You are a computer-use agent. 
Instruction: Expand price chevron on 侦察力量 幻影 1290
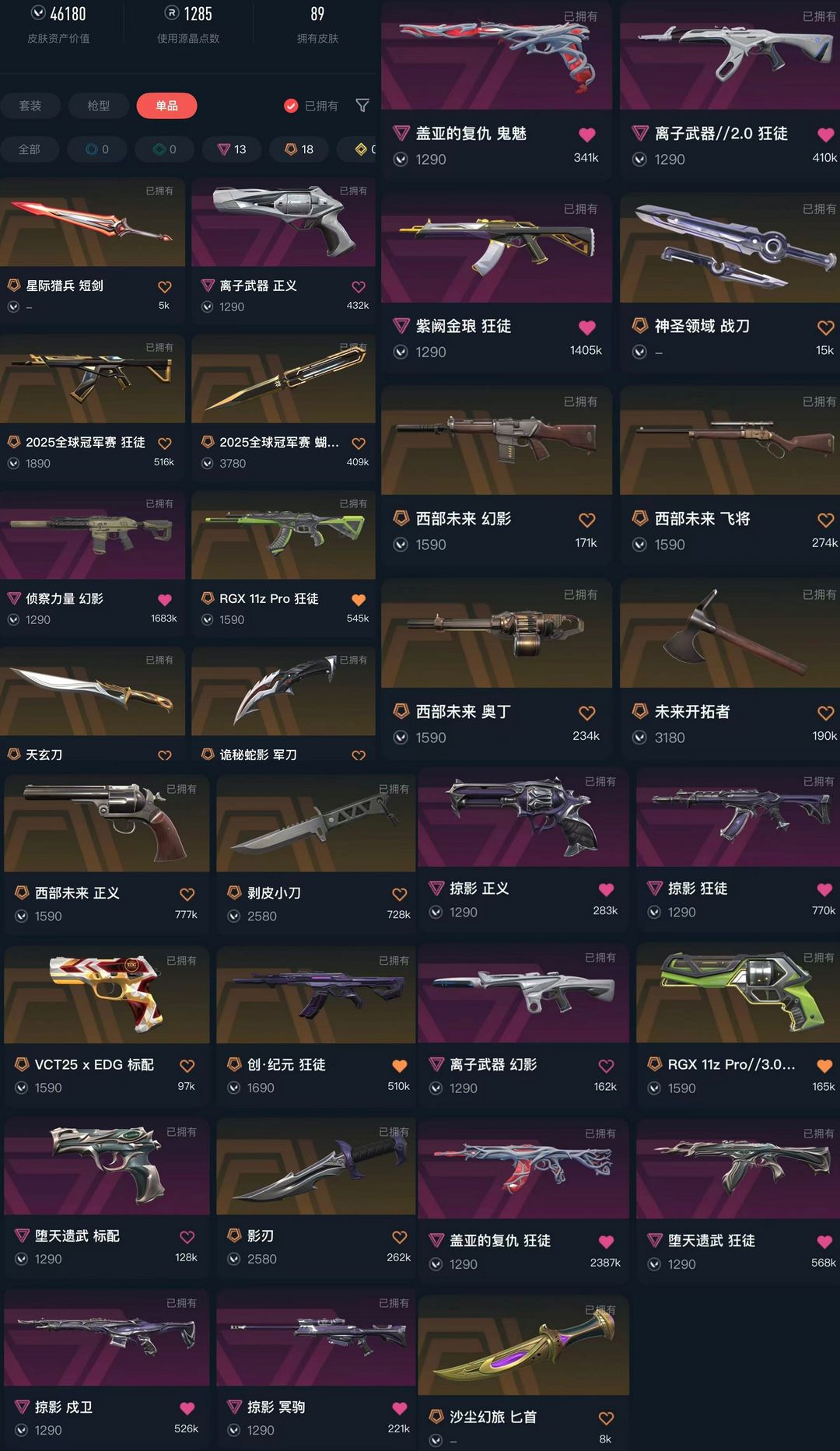pyautogui.click(x=13, y=620)
